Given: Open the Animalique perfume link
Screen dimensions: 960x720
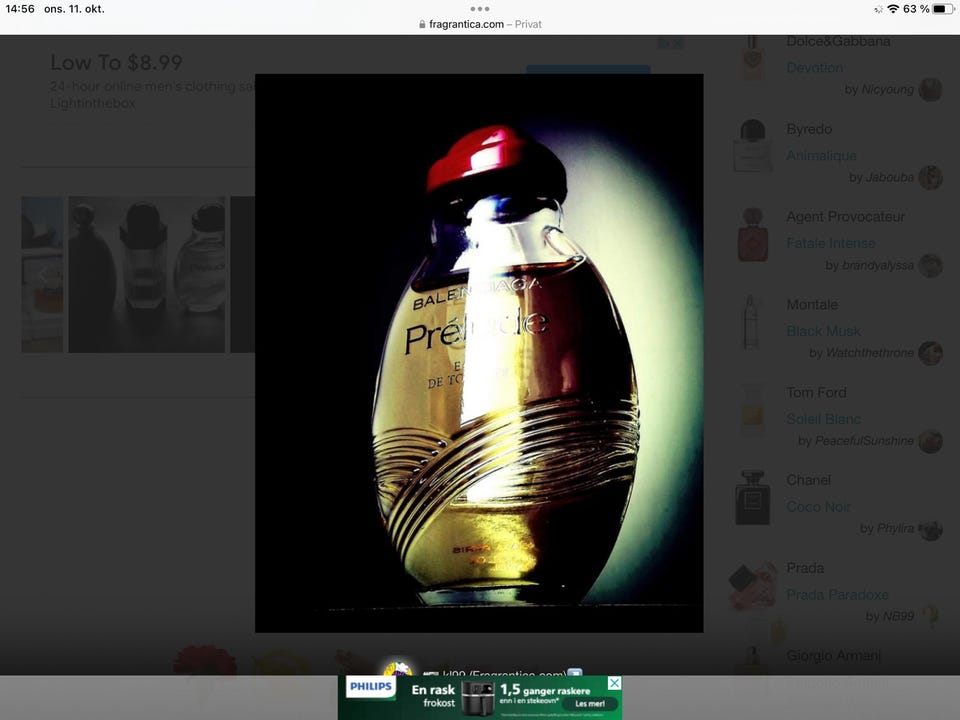Looking at the screenshot, I should point(821,156).
